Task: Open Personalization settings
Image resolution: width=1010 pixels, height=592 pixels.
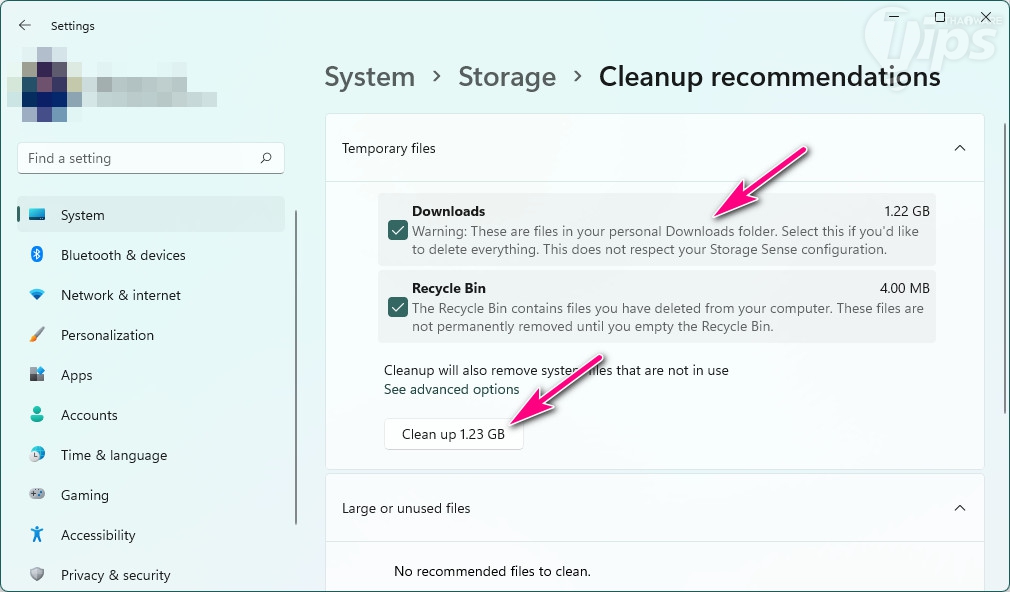Action: pos(151,334)
